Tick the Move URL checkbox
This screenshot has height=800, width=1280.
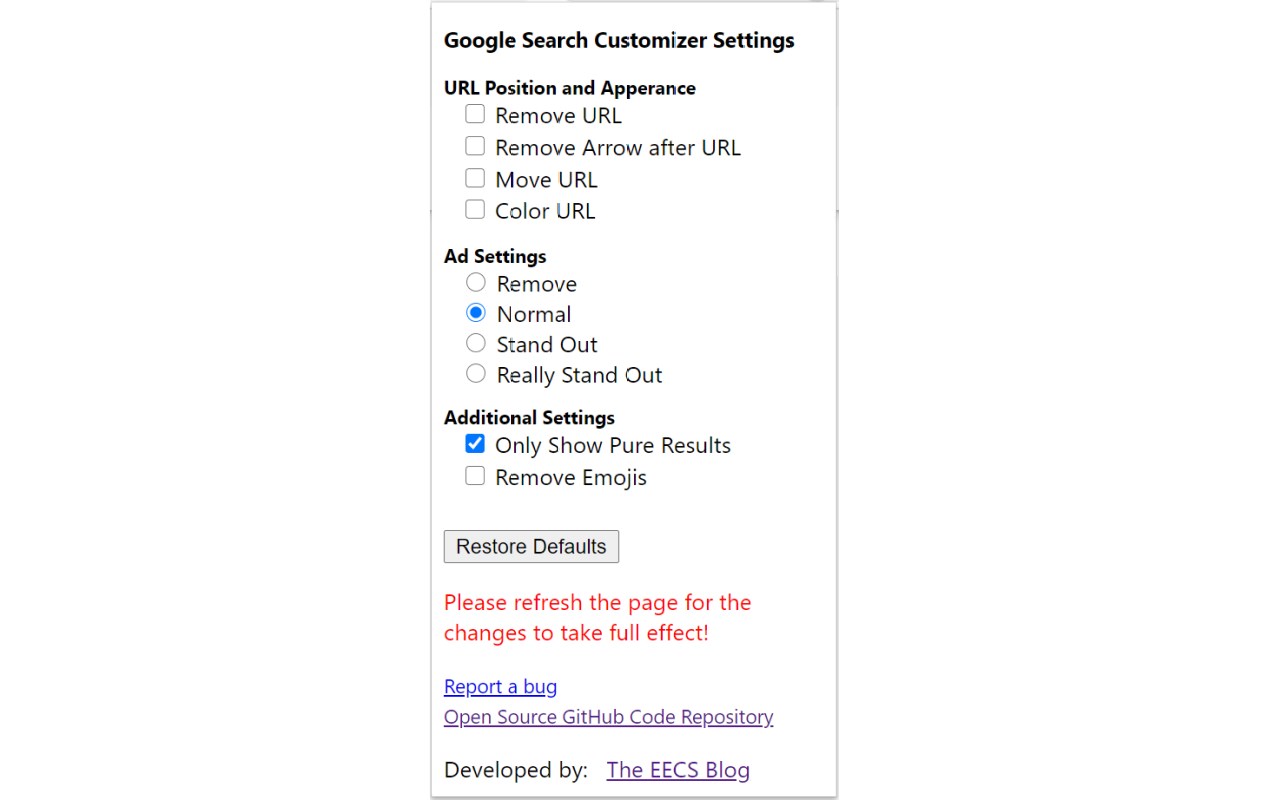[x=475, y=178]
